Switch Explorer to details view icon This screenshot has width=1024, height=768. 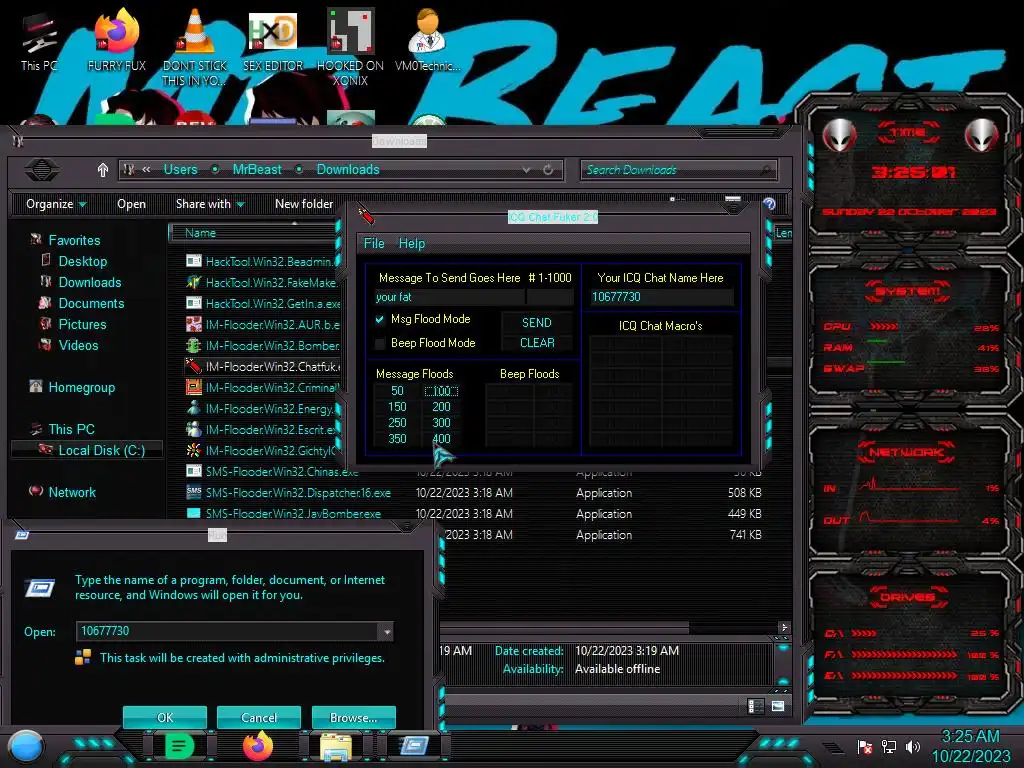[x=756, y=706]
